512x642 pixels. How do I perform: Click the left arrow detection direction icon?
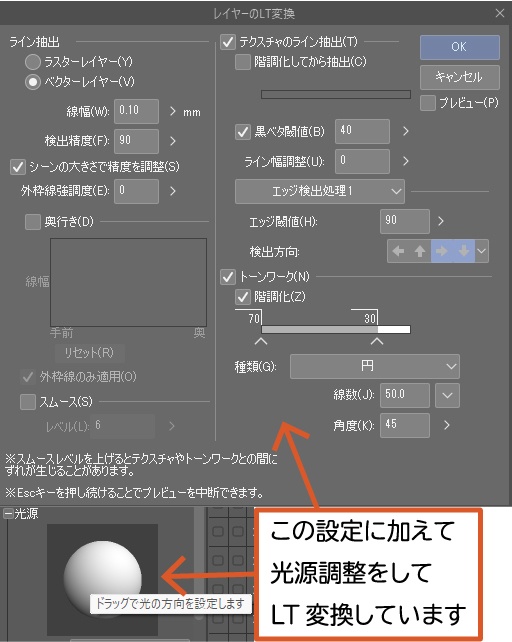pyautogui.click(x=398, y=251)
